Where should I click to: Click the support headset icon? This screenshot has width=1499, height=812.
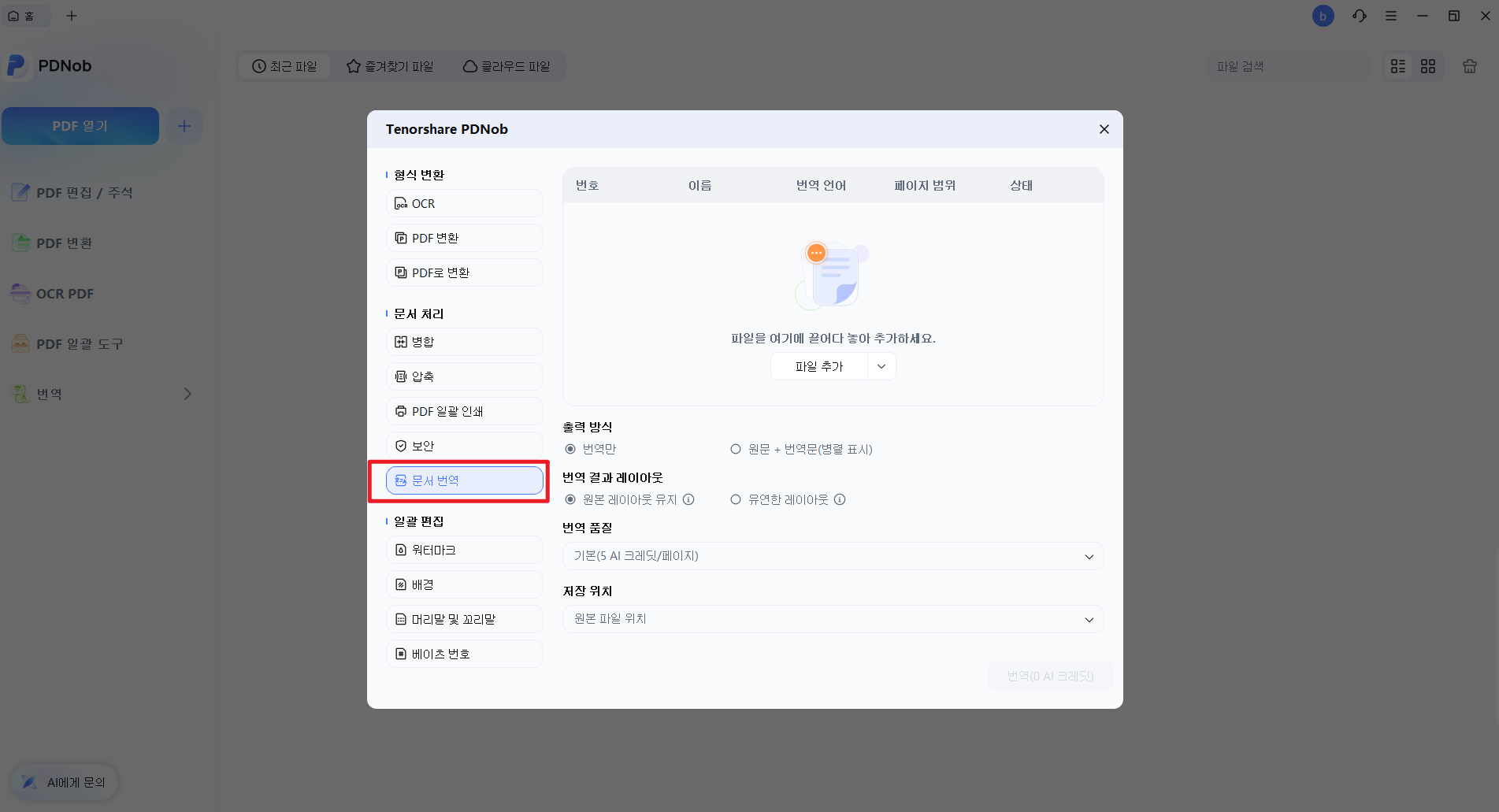1360,16
